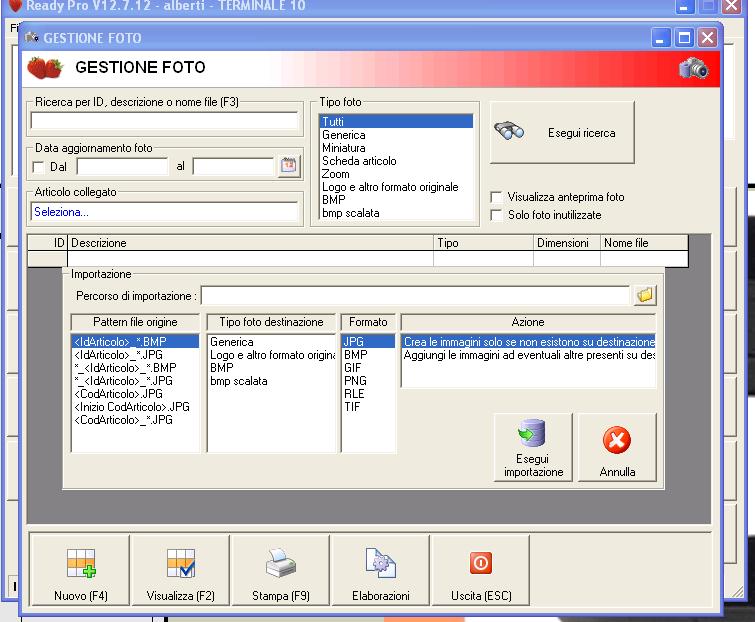755x622 pixels.
Task: Select BMP in Tipo foto destinazione
Action: pyautogui.click(x=271, y=368)
